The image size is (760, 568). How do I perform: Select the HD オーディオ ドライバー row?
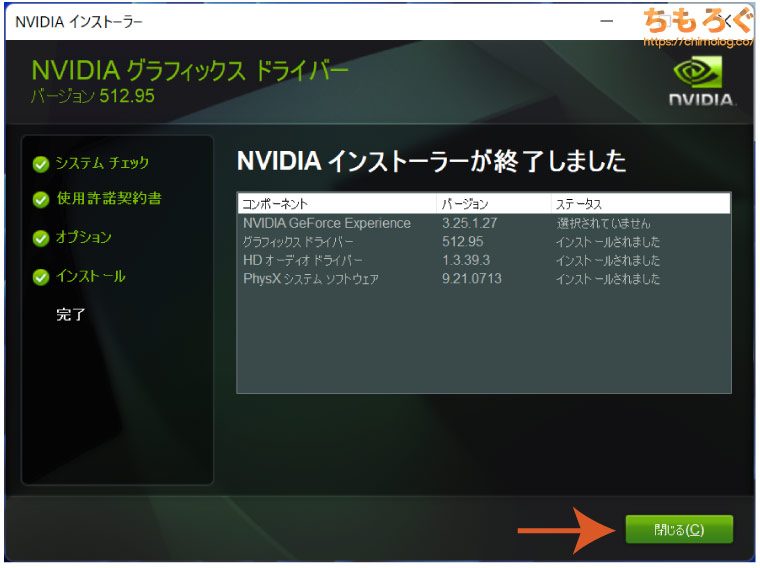tap(484, 260)
